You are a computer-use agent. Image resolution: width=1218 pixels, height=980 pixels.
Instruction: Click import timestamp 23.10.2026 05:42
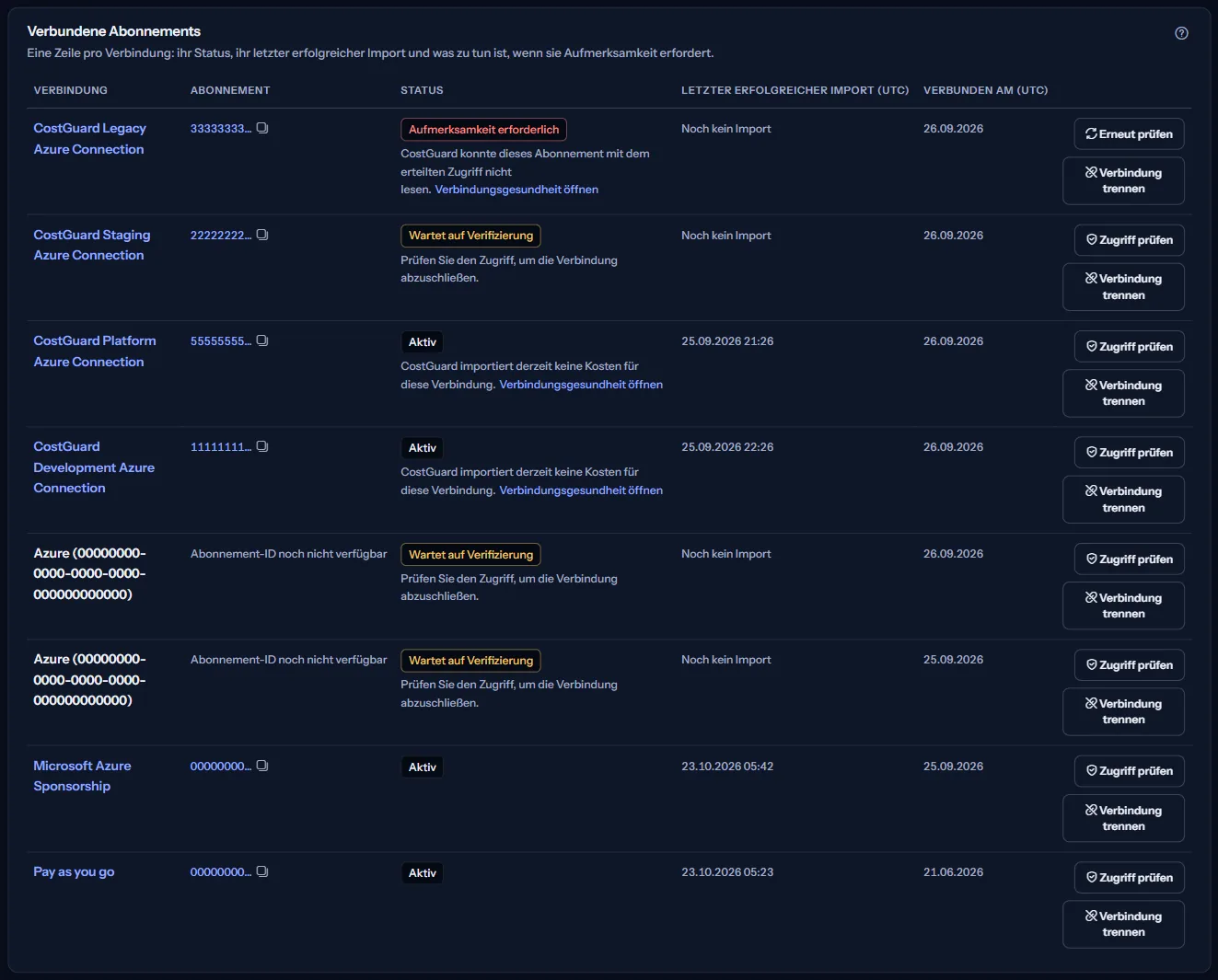coord(727,767)
